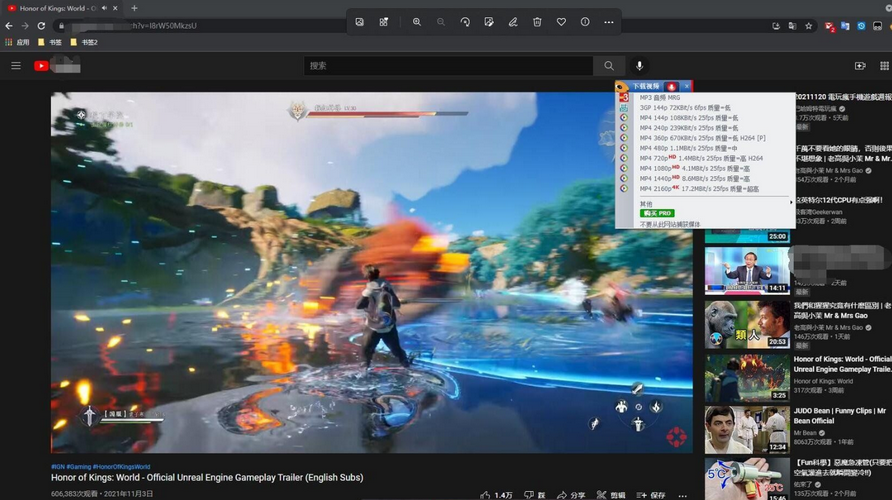Click the trash delete icon in the overlay toolbar
The height and width of the screenshot is (500, 892).
point(537,22)
